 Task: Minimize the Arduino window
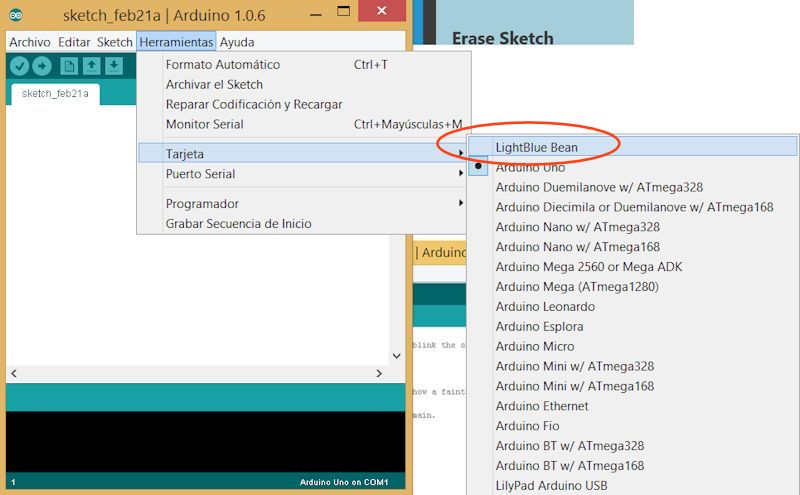[316, 14]
